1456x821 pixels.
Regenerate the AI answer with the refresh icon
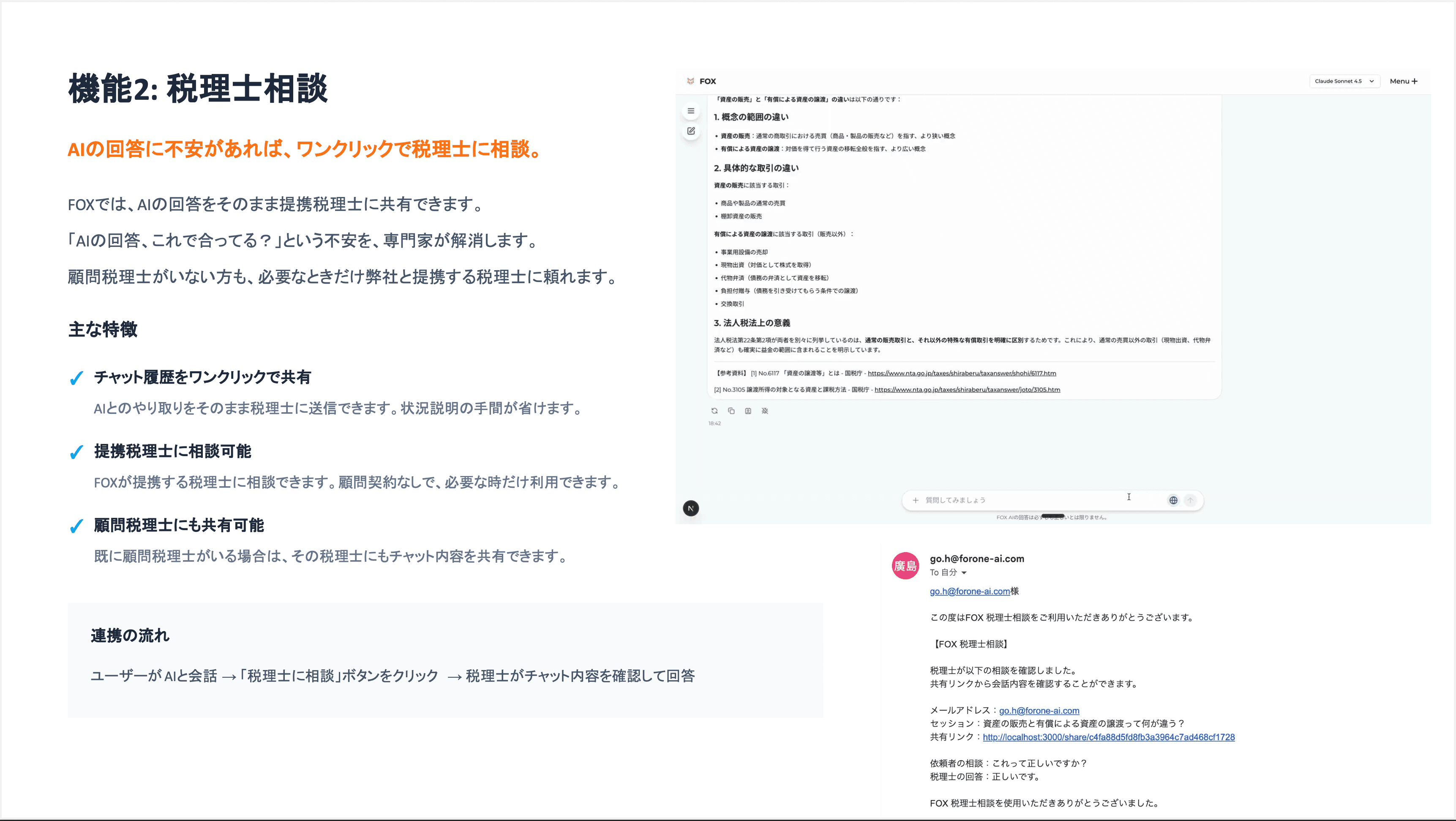coord(715,412)
